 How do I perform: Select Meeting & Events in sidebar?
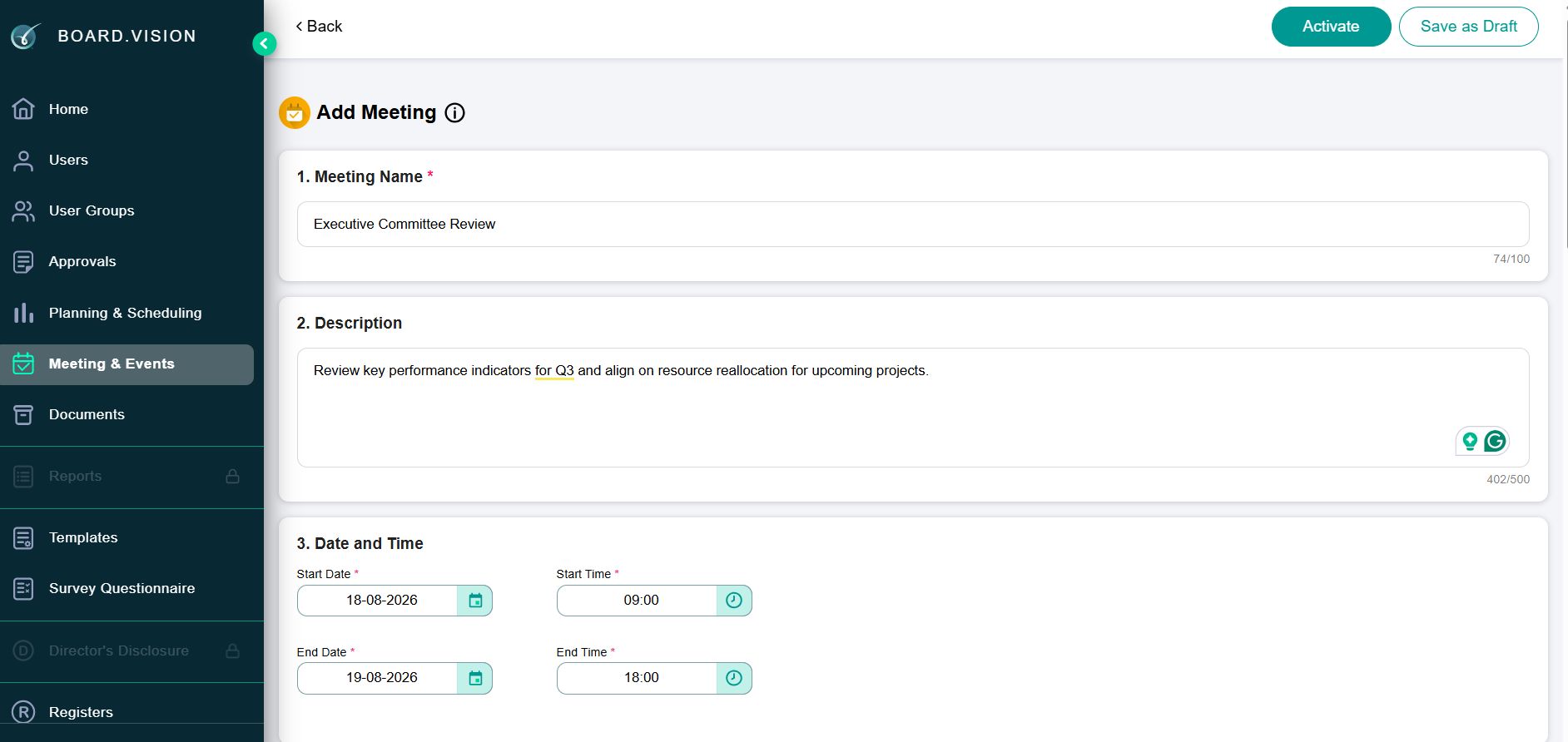[x=127, y=364]
